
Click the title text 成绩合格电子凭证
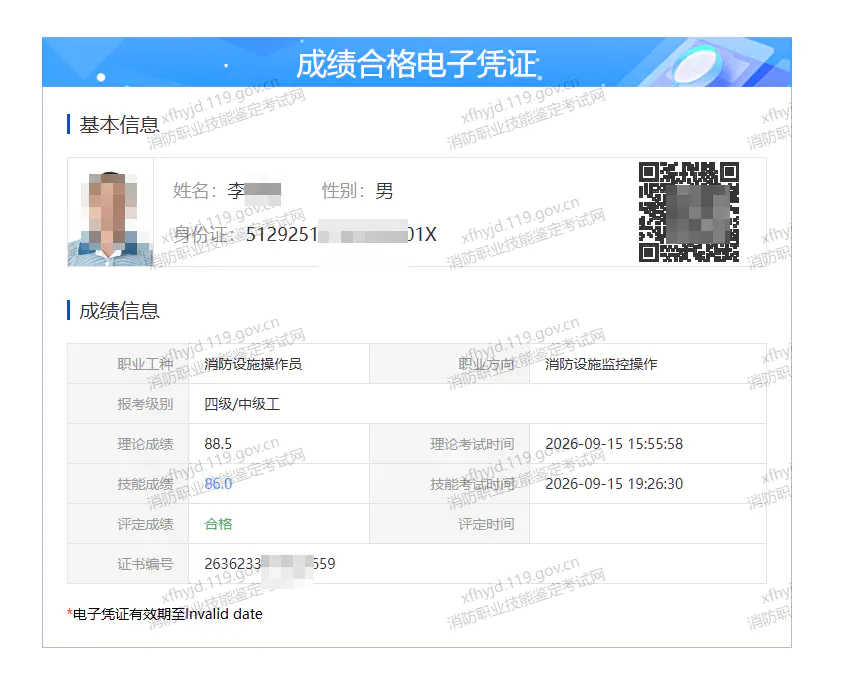(417, 64)
